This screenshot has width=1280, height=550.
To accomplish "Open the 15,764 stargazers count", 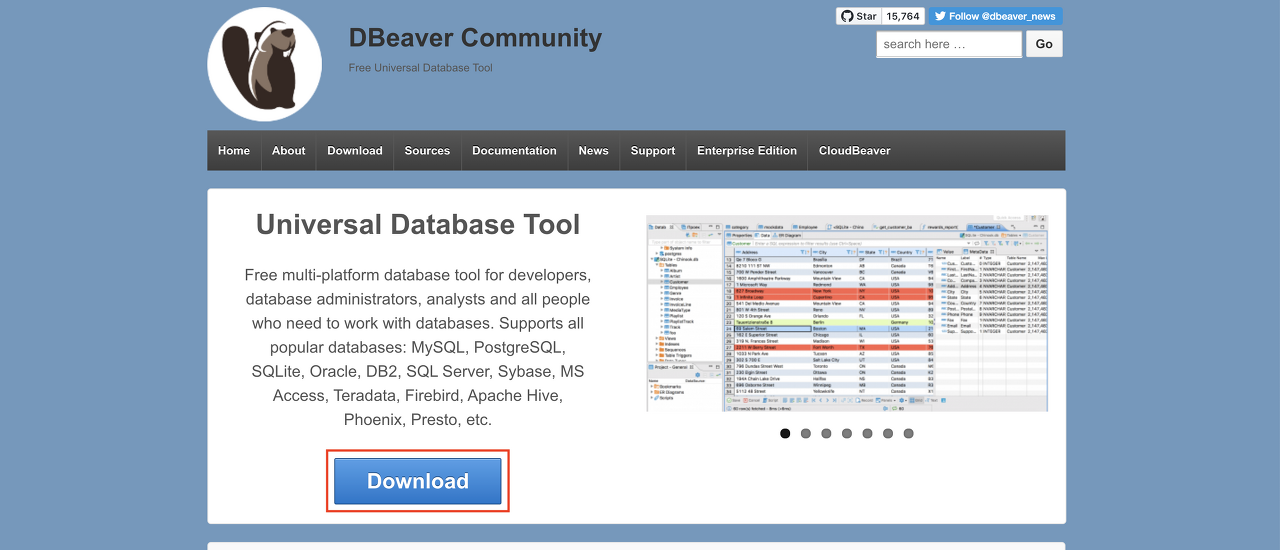I will coord(903,16).
